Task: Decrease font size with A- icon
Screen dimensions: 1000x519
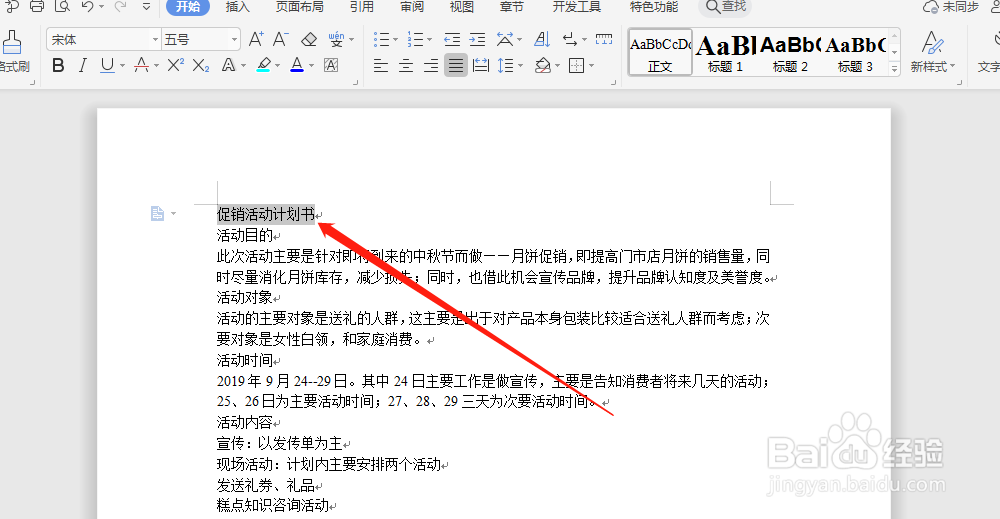Action: 281,40
